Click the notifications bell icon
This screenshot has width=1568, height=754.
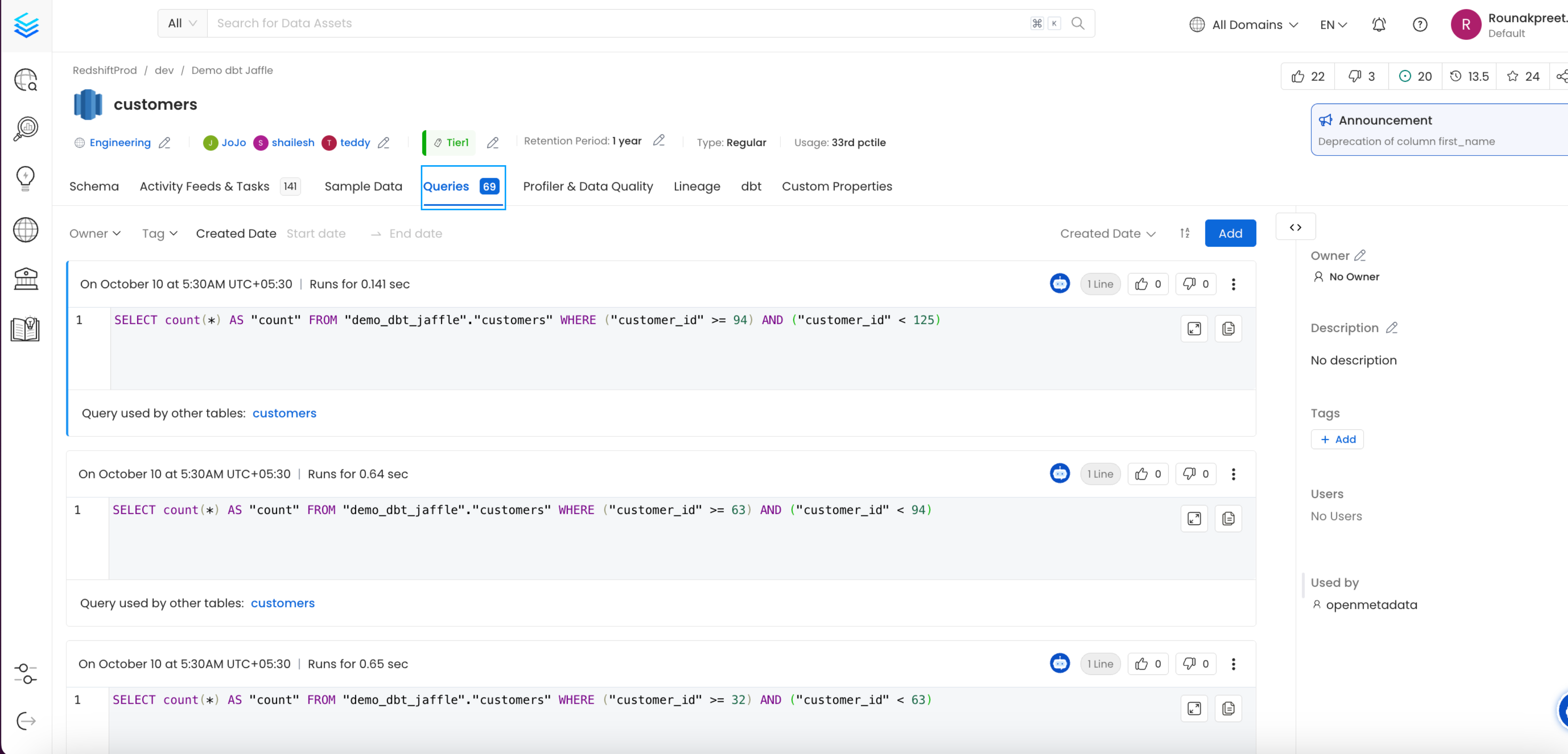pos(1379,24)
